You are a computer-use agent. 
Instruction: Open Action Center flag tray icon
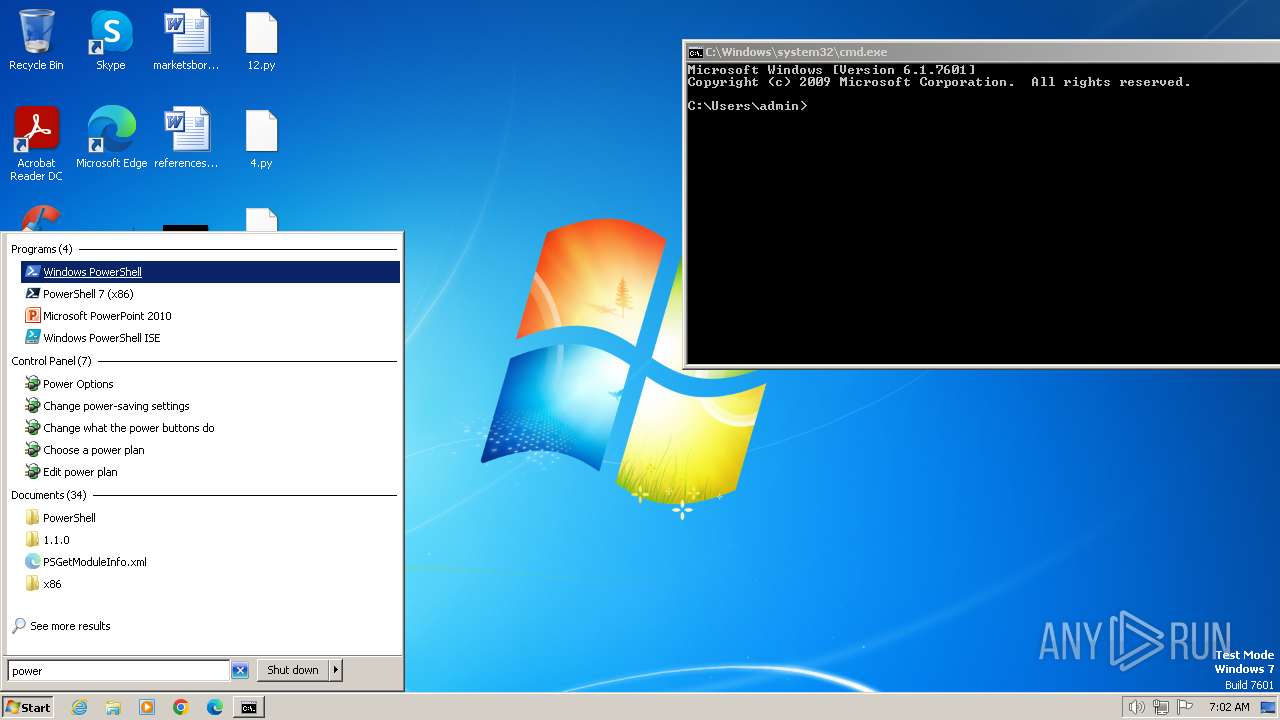click(1185, 707)
